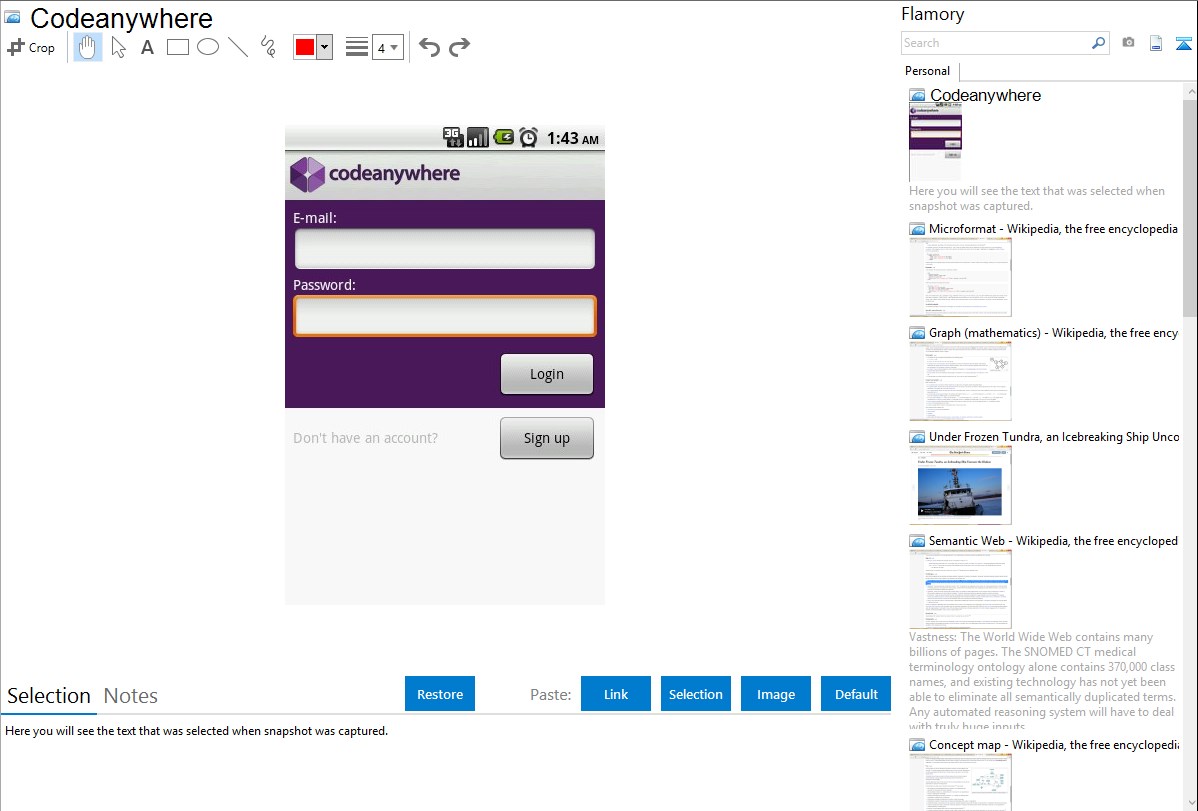Click the Paste Selection button
The height and width of the screenshot is (811, 1198).
695,694
